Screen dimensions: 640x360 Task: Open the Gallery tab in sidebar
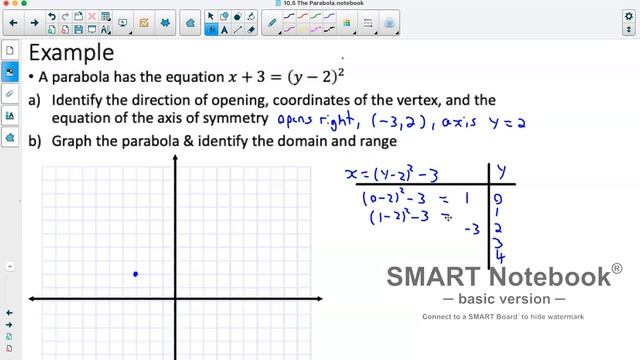(10, 72)
